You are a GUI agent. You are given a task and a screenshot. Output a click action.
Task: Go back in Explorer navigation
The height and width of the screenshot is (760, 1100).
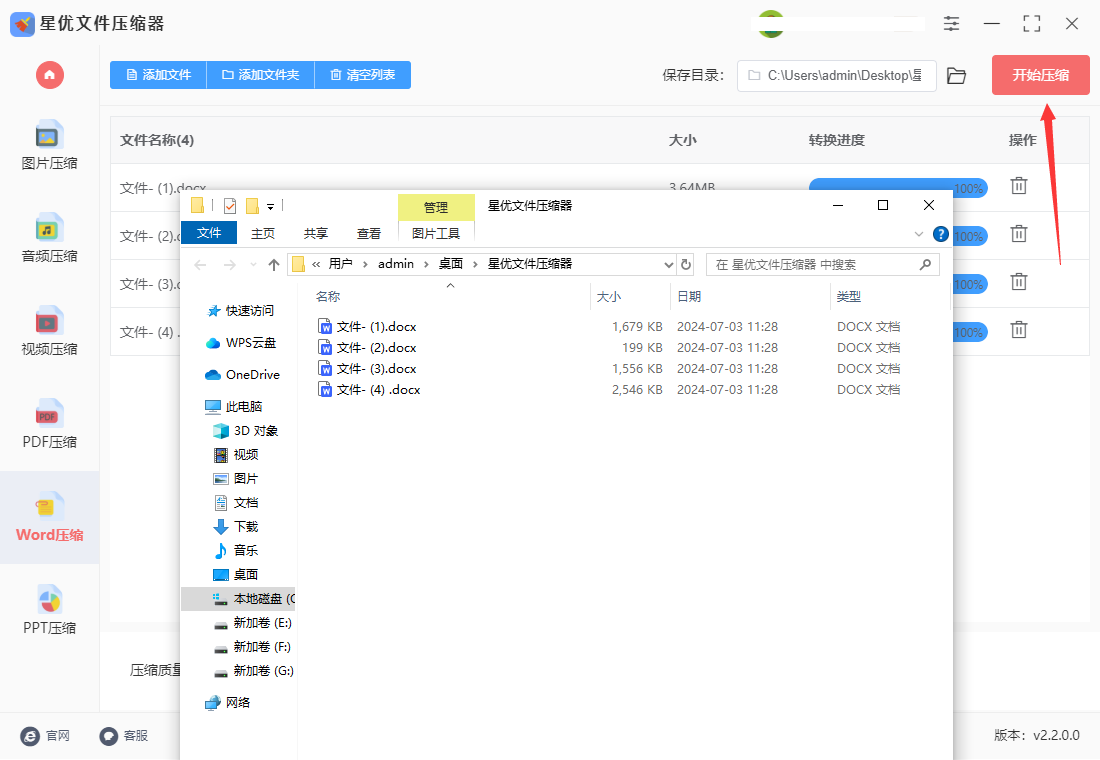(x=201, y=265)
